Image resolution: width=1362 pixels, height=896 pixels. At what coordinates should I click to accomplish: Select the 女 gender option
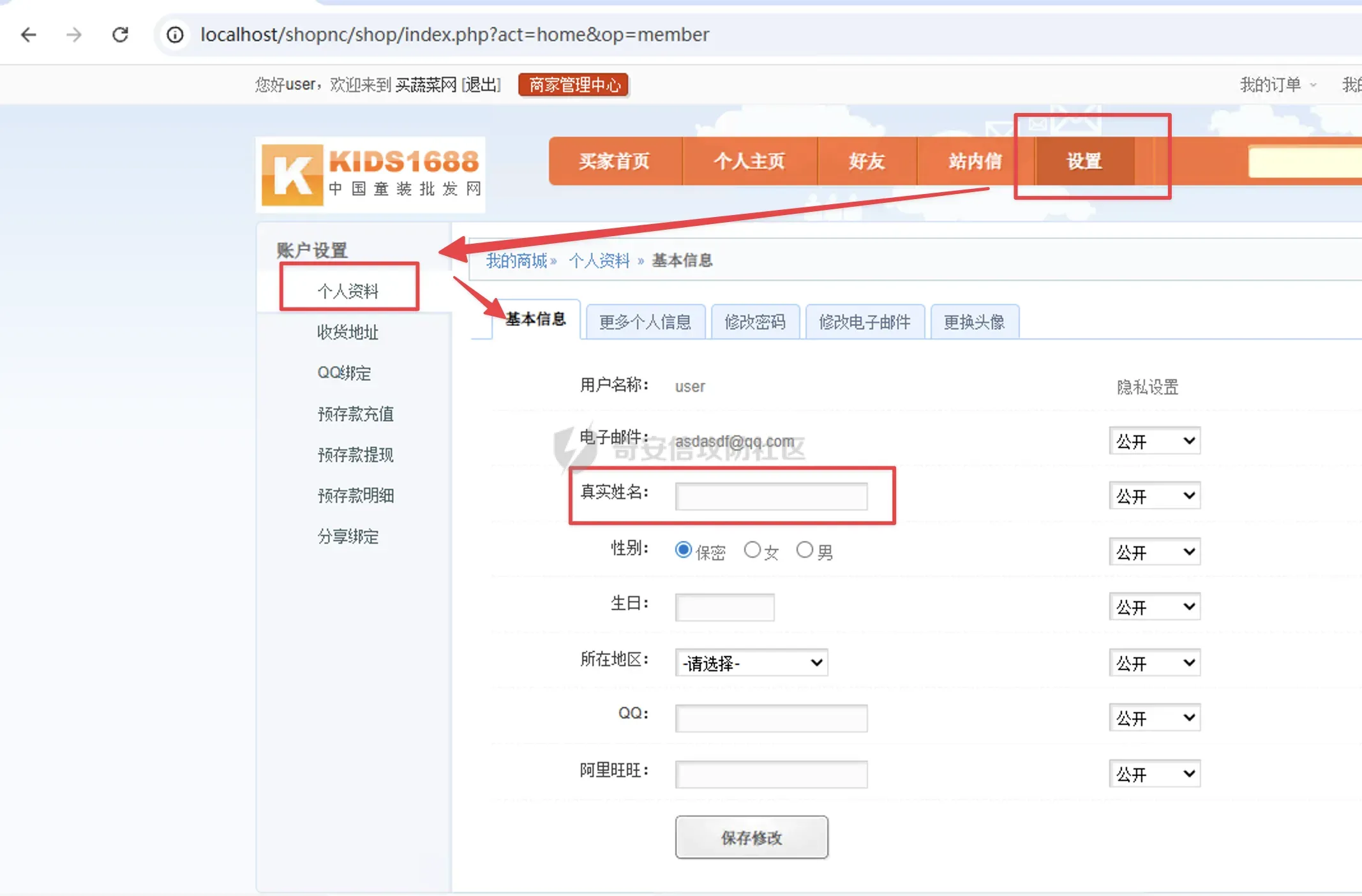[753, 549]
